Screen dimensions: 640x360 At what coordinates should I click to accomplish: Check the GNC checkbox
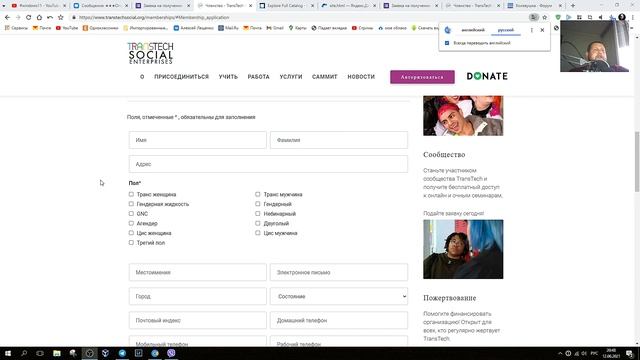point(131,213)
